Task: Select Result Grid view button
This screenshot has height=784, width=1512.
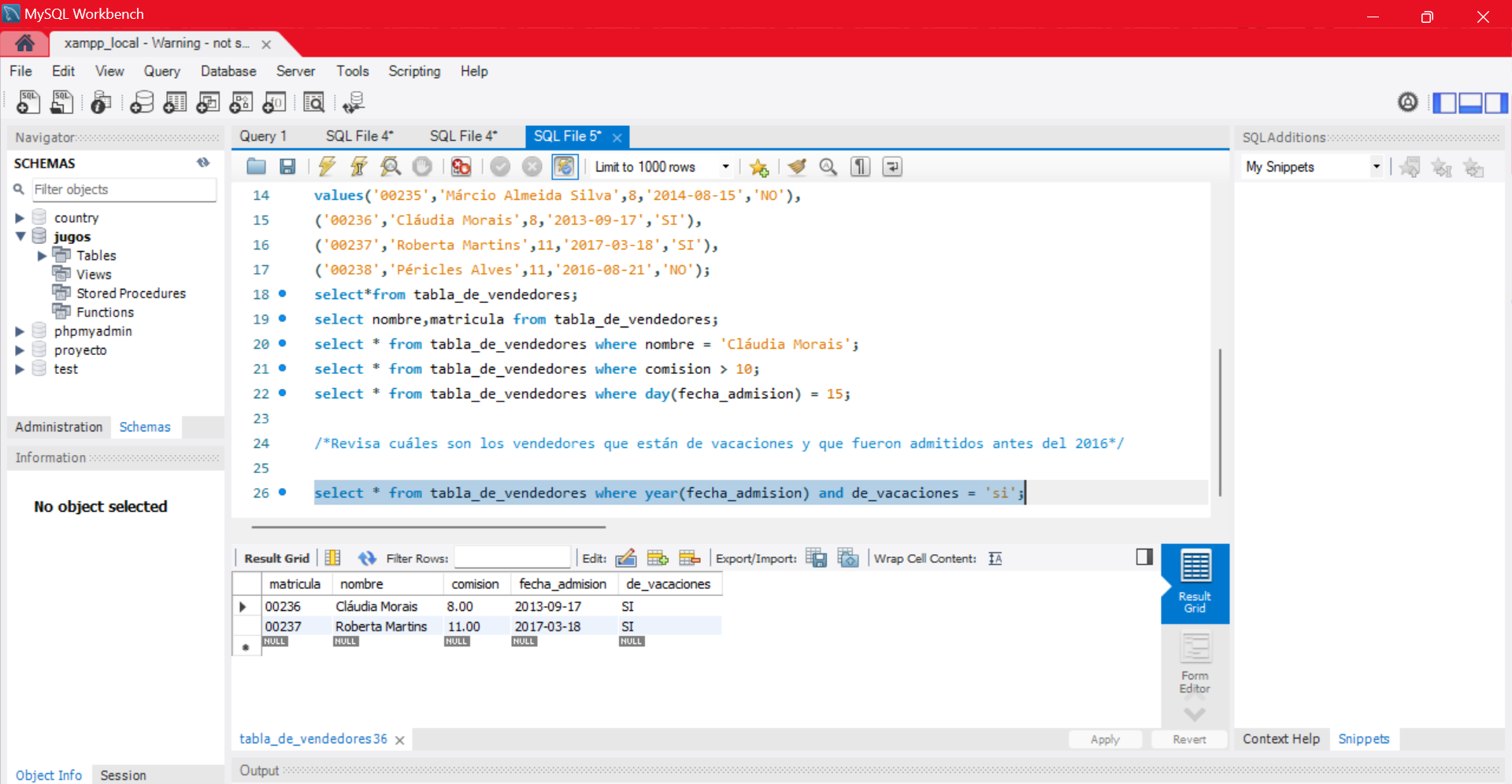Action: point(1195,583)
